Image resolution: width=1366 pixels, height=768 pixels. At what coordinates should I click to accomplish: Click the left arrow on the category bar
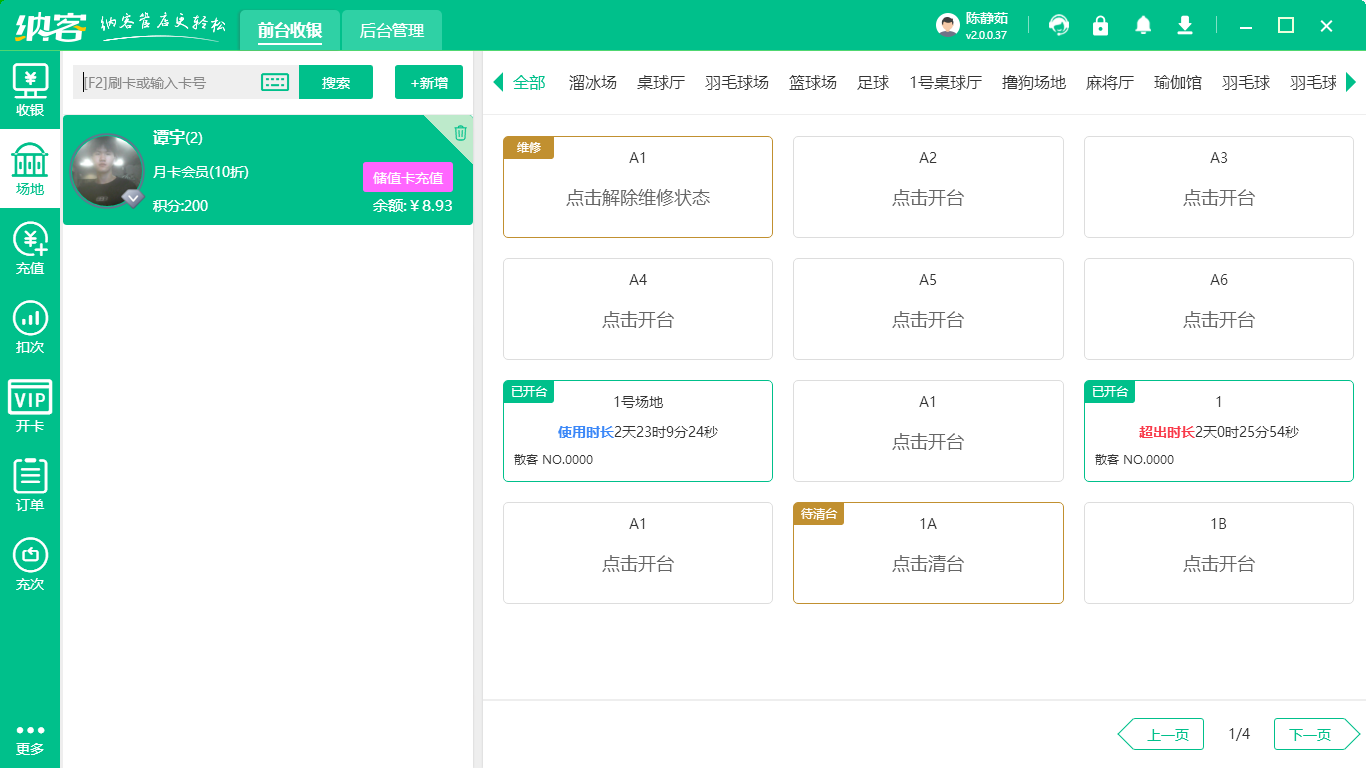click(497, 82)
